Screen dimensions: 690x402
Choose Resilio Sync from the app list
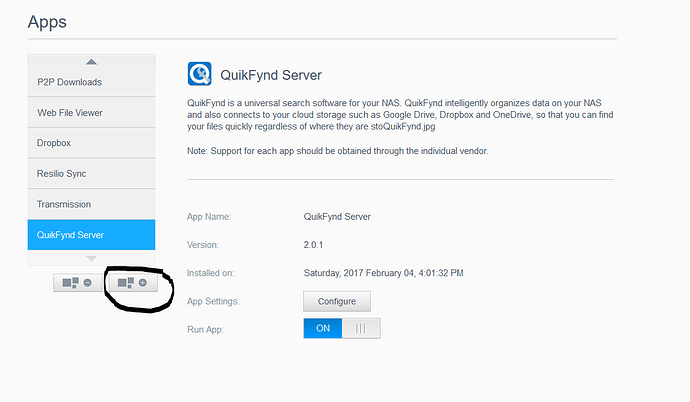[x=91, y=174]
